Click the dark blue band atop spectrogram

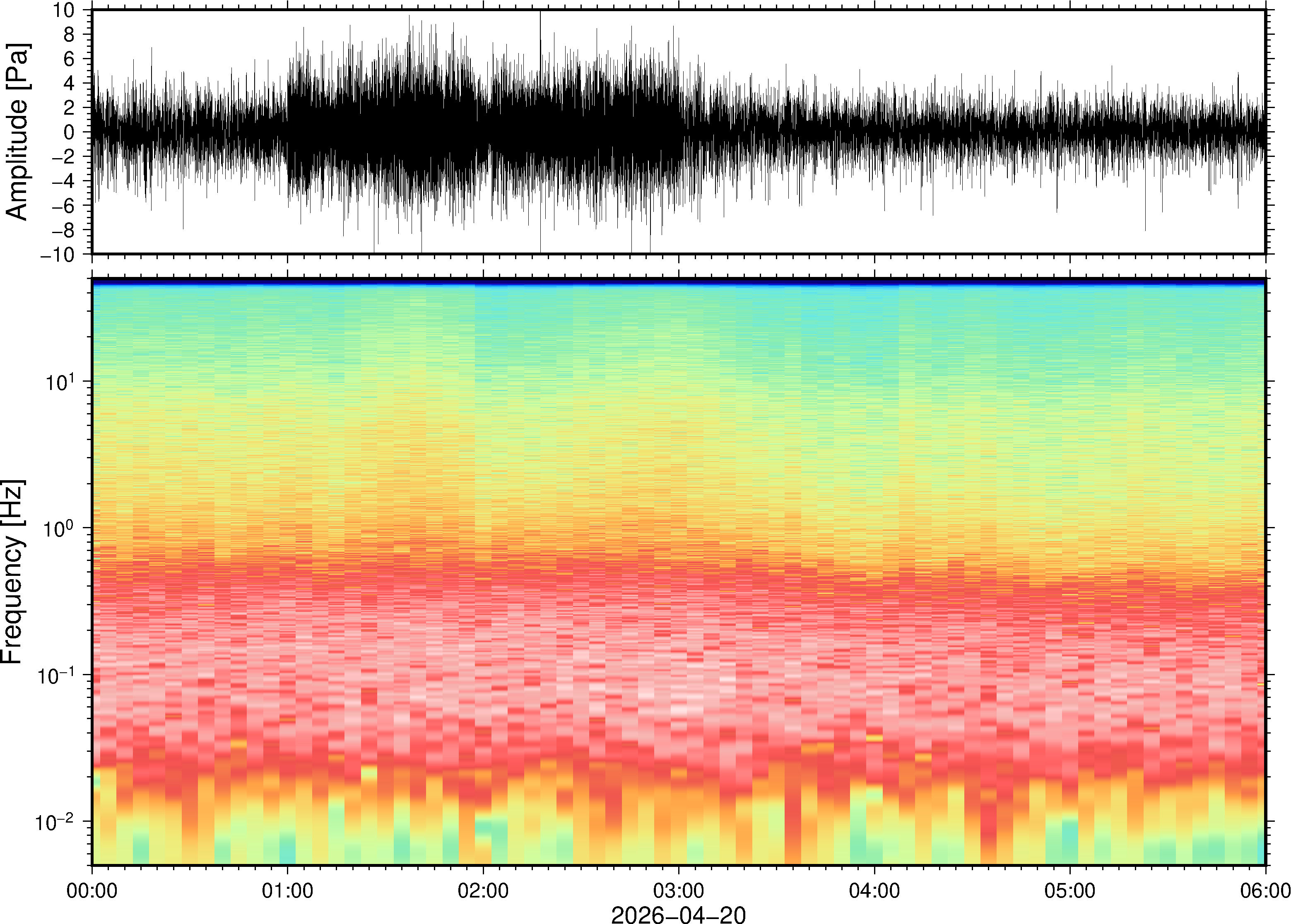(678, 282)
